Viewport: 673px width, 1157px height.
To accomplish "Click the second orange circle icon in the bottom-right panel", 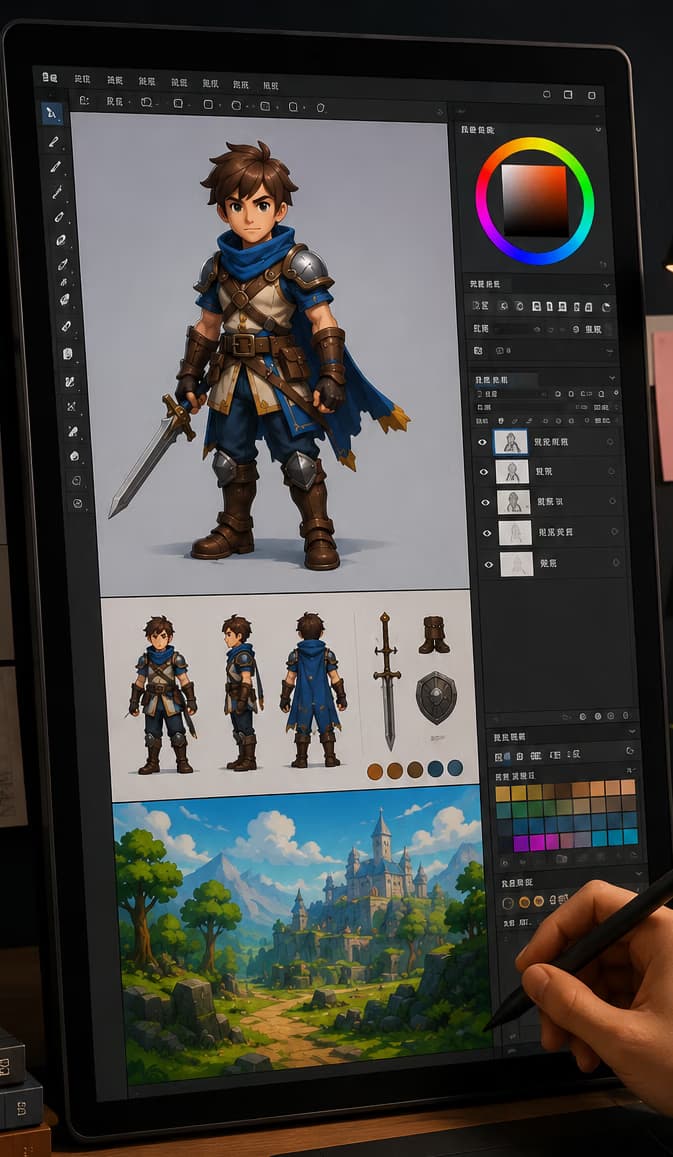I will tap(539, 901).
